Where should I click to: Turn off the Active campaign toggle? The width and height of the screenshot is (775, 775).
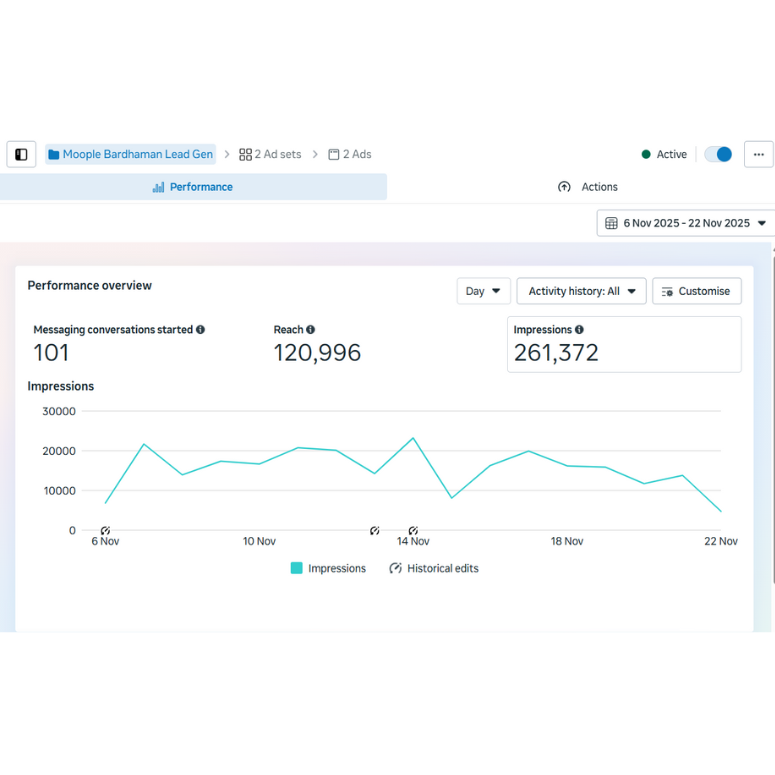pos(718,154)
